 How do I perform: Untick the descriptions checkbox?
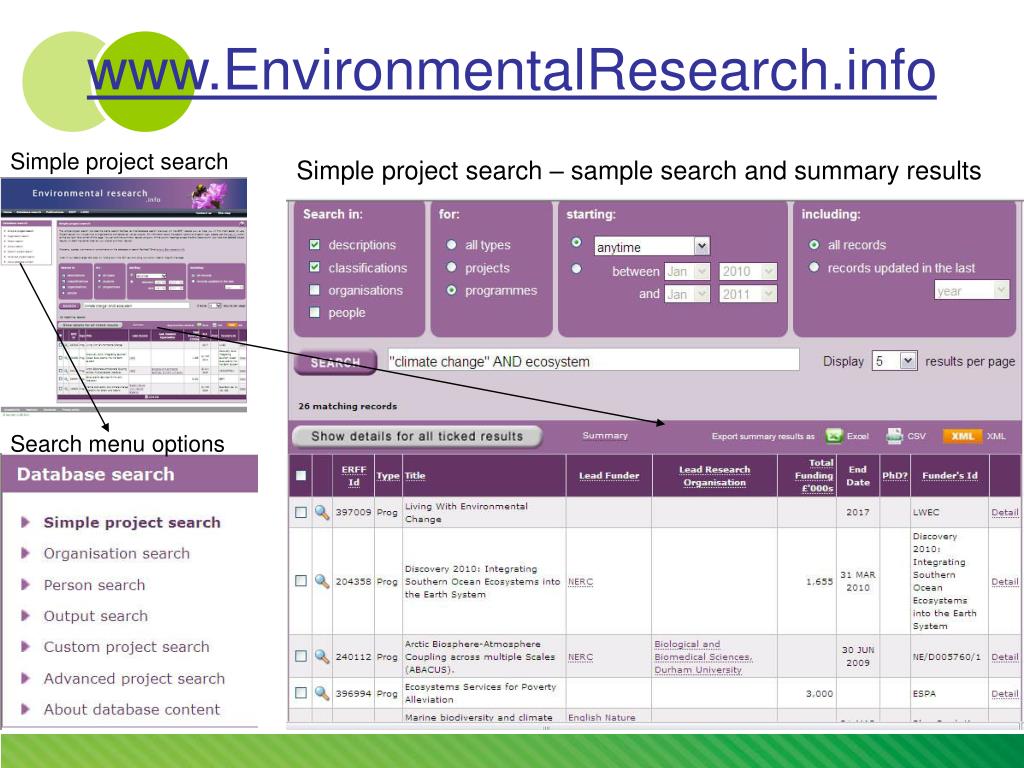pos(314,244)
